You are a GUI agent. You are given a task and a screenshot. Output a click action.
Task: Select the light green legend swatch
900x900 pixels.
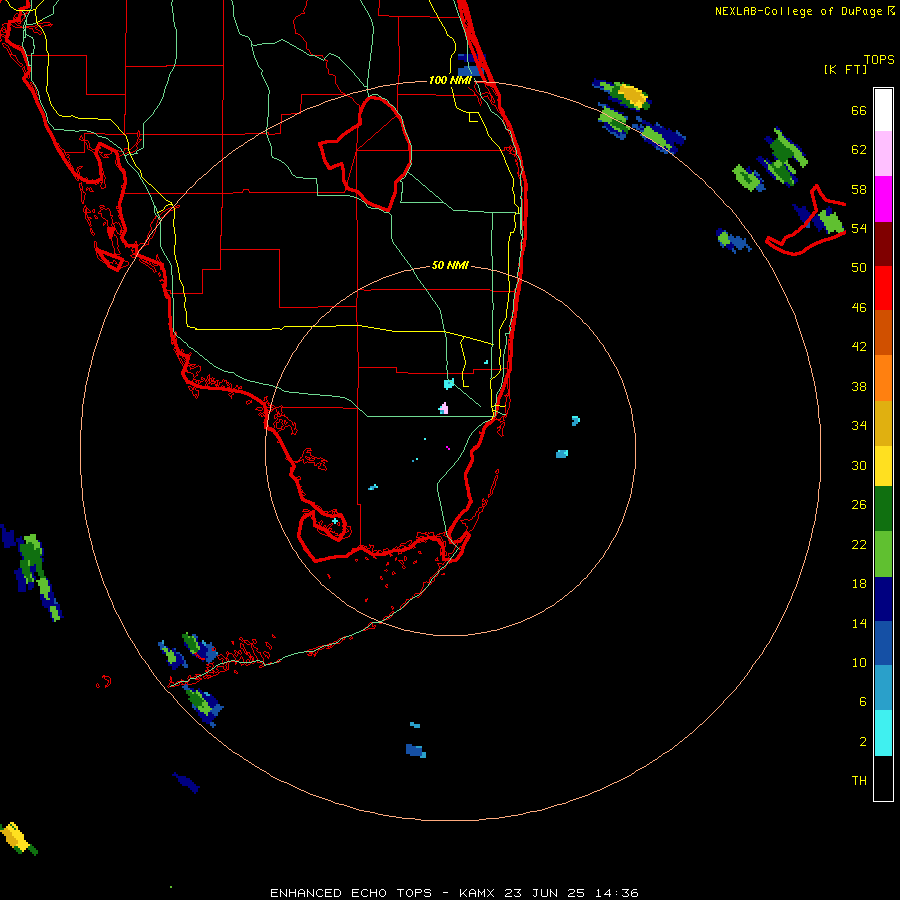click(x=883, y=554)
